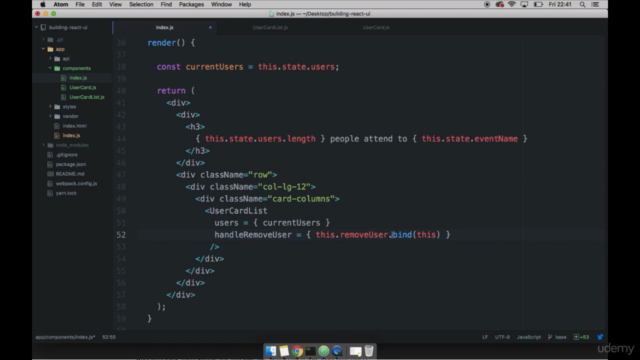Open the Packages menu
Image resolution: width=640 pixels, height=360 pixels.
coord(191,4)
